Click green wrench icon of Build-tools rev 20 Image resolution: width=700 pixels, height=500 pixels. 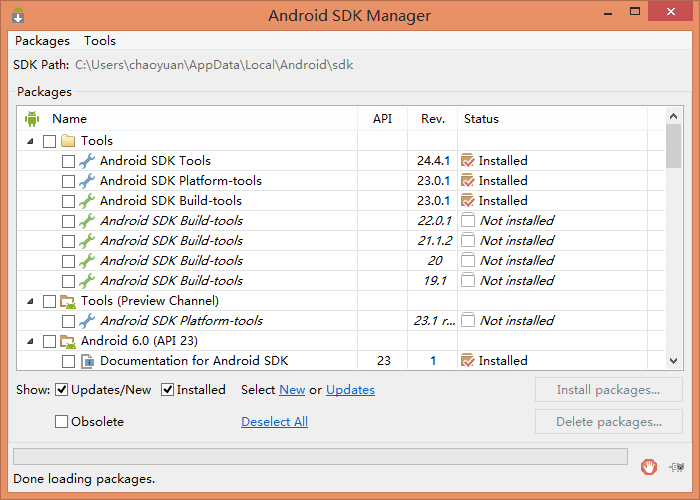pyautogui.click(x=87, y=261)
